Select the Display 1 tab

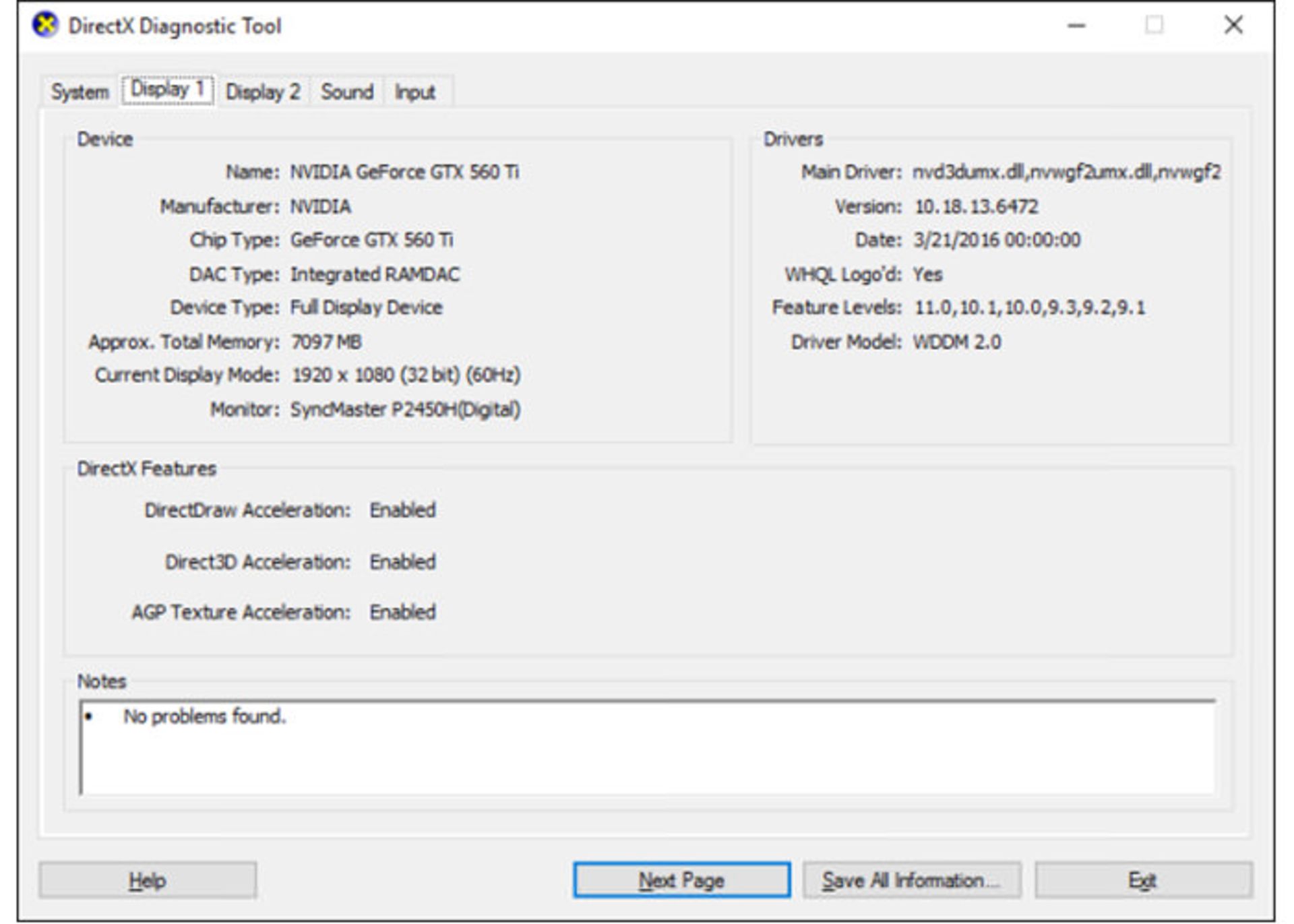click(167, 89)
